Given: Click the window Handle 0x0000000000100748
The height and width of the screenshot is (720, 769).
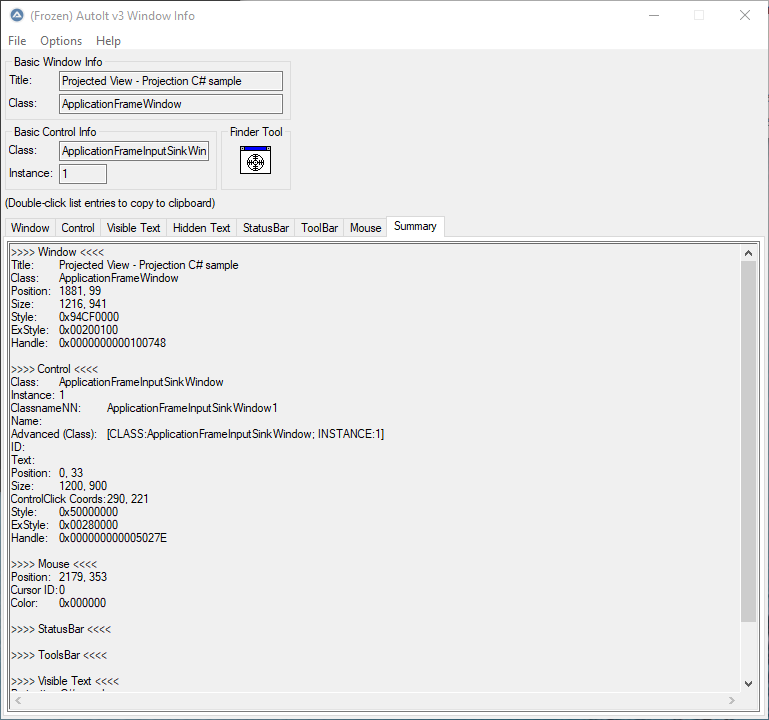Looking at the screenshot, I should pos(112,343).
